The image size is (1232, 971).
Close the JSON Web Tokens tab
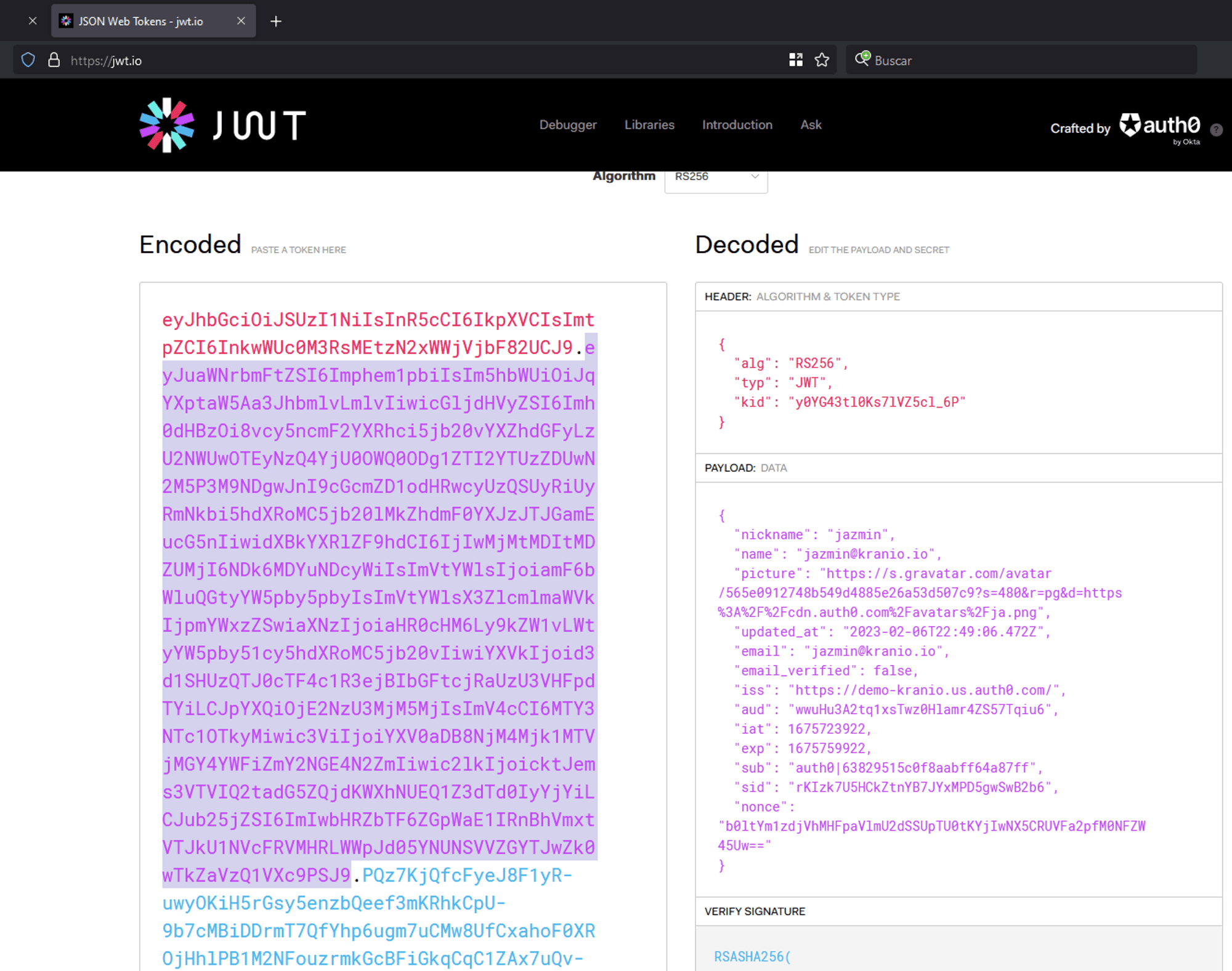click(241, 21)
